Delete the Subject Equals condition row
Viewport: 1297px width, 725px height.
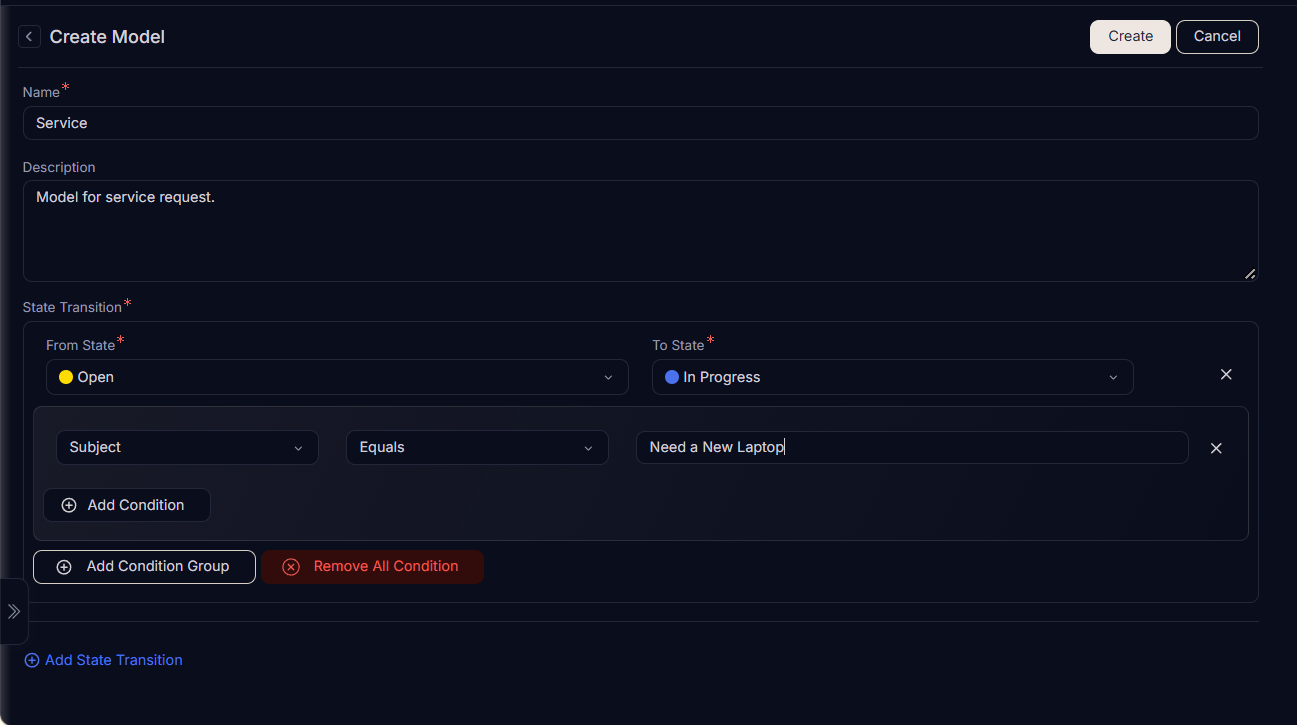(x=1216, y=448)
